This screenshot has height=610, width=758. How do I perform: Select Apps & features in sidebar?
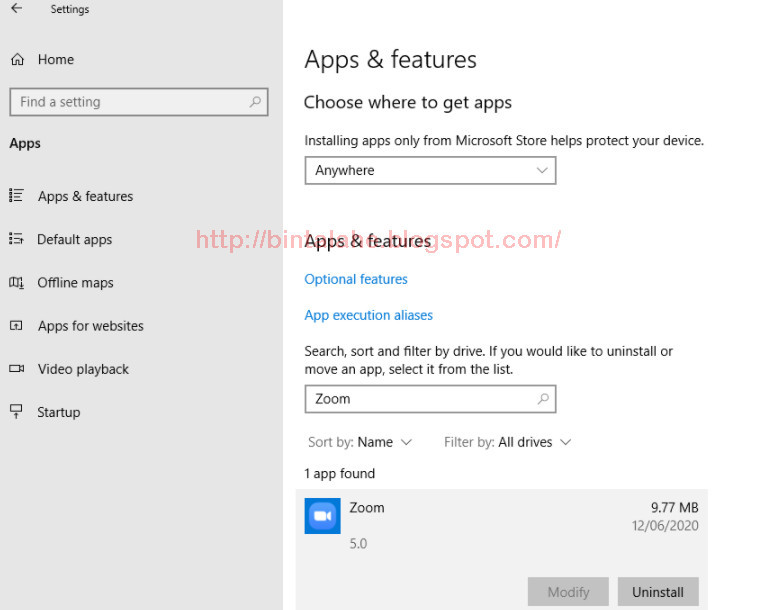click(86, 196)
